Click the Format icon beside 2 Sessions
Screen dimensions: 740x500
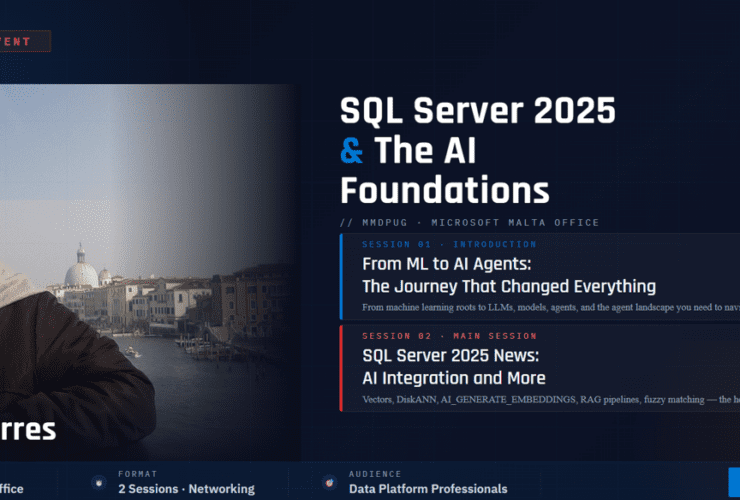[x=99, y=483]
